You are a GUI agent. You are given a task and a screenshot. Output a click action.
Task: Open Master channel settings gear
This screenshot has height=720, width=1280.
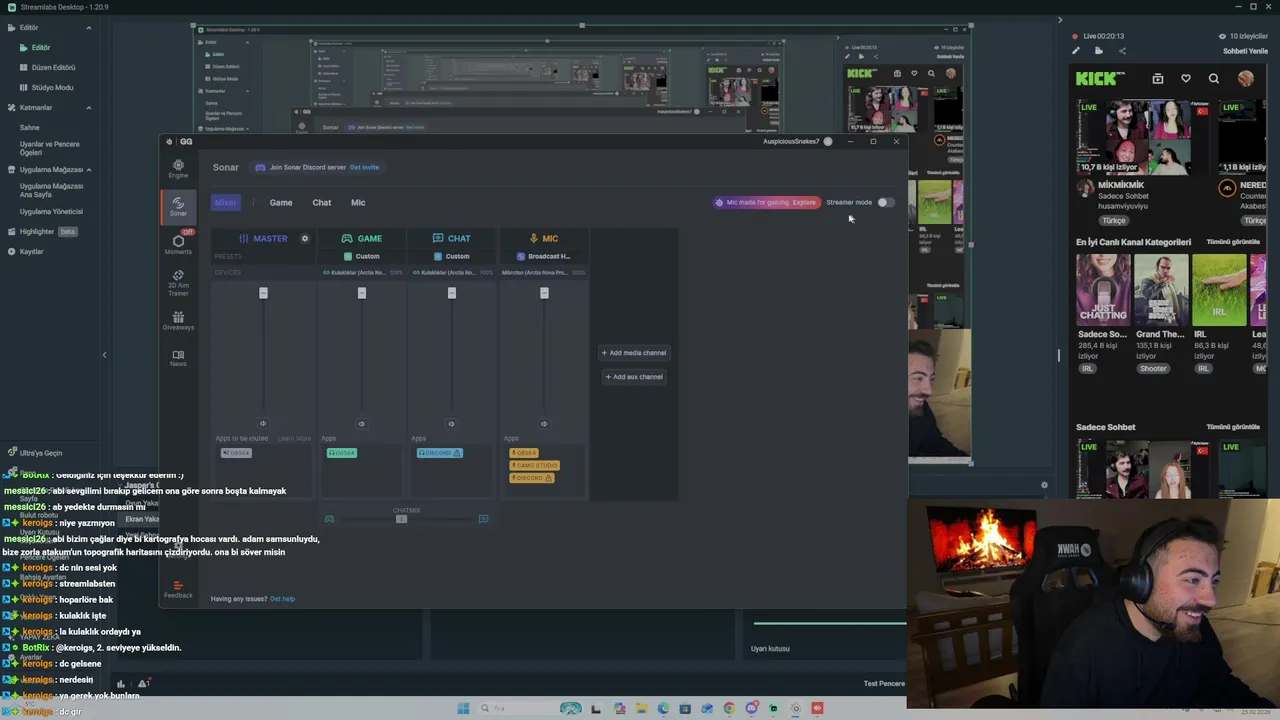[x=305, y=238]
